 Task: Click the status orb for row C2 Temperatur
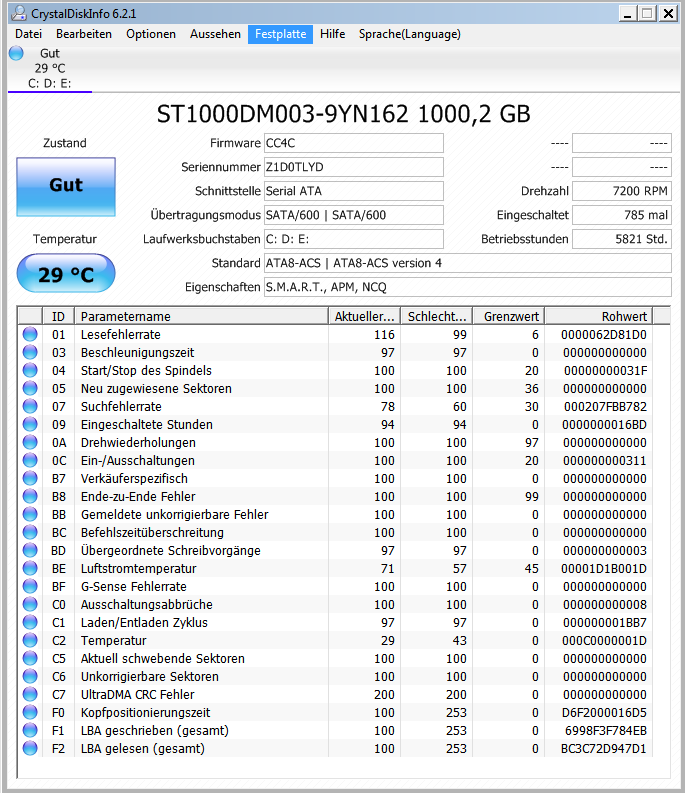click(x=30, y=640)
